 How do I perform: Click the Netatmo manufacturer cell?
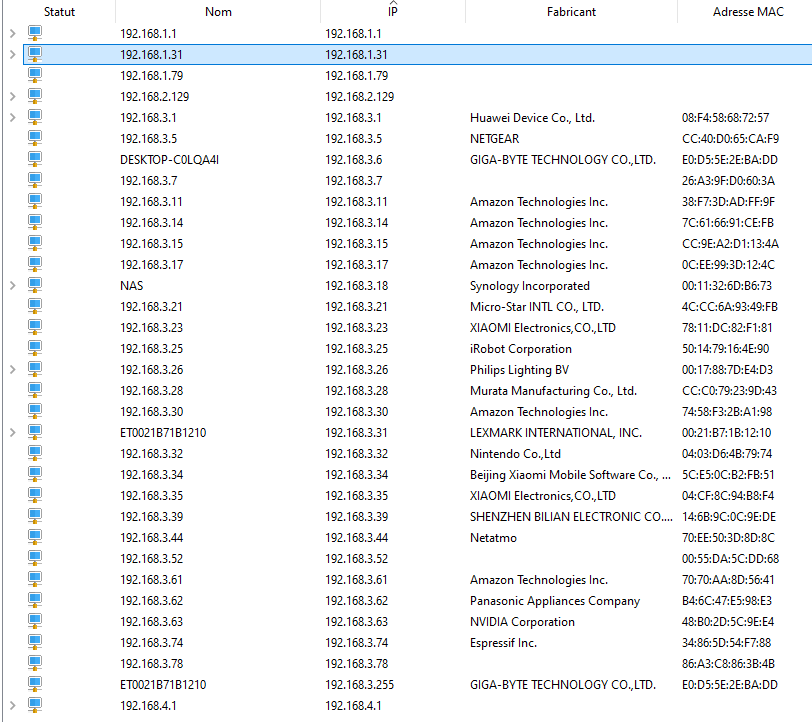click(493, 538)
